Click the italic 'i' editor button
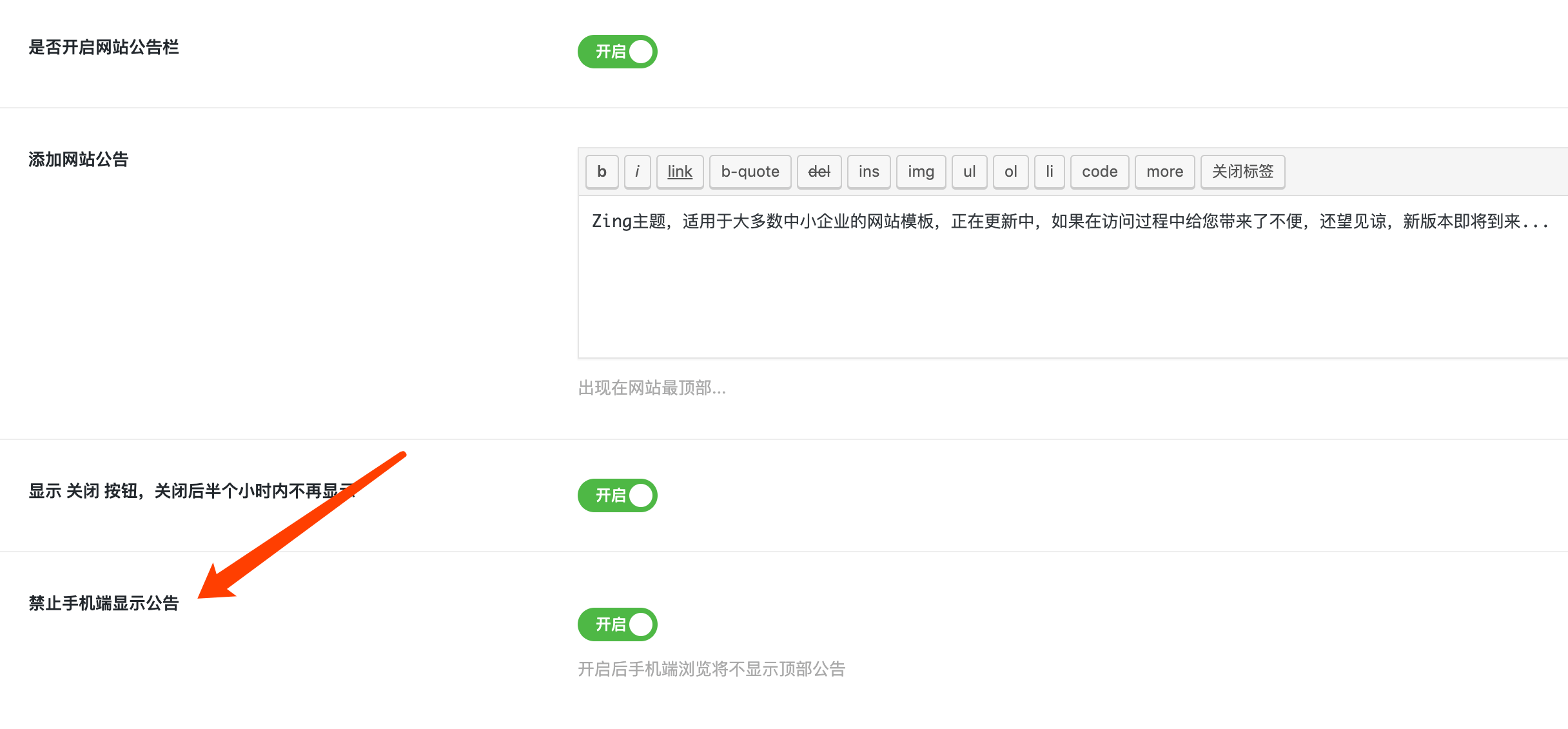Image resolution: width=1568 pixels, height=729 pixels. click(637, 172)
